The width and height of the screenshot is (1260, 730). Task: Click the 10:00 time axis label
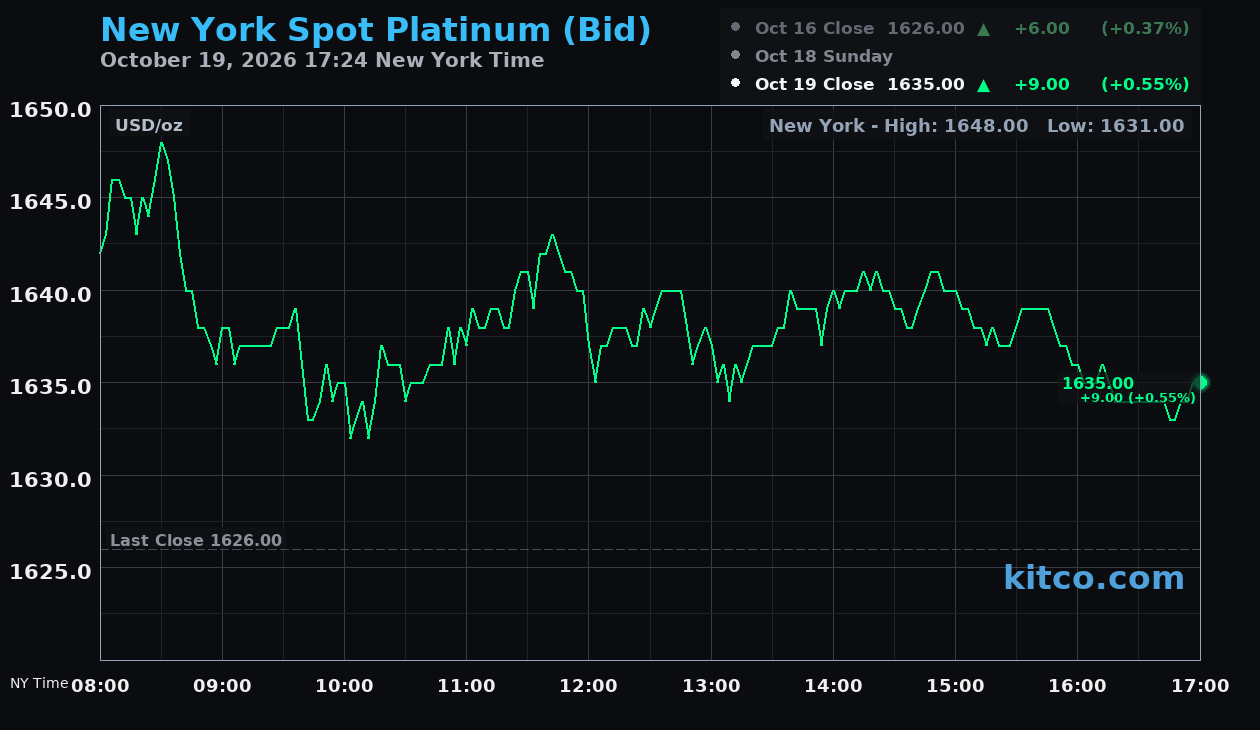344,686
